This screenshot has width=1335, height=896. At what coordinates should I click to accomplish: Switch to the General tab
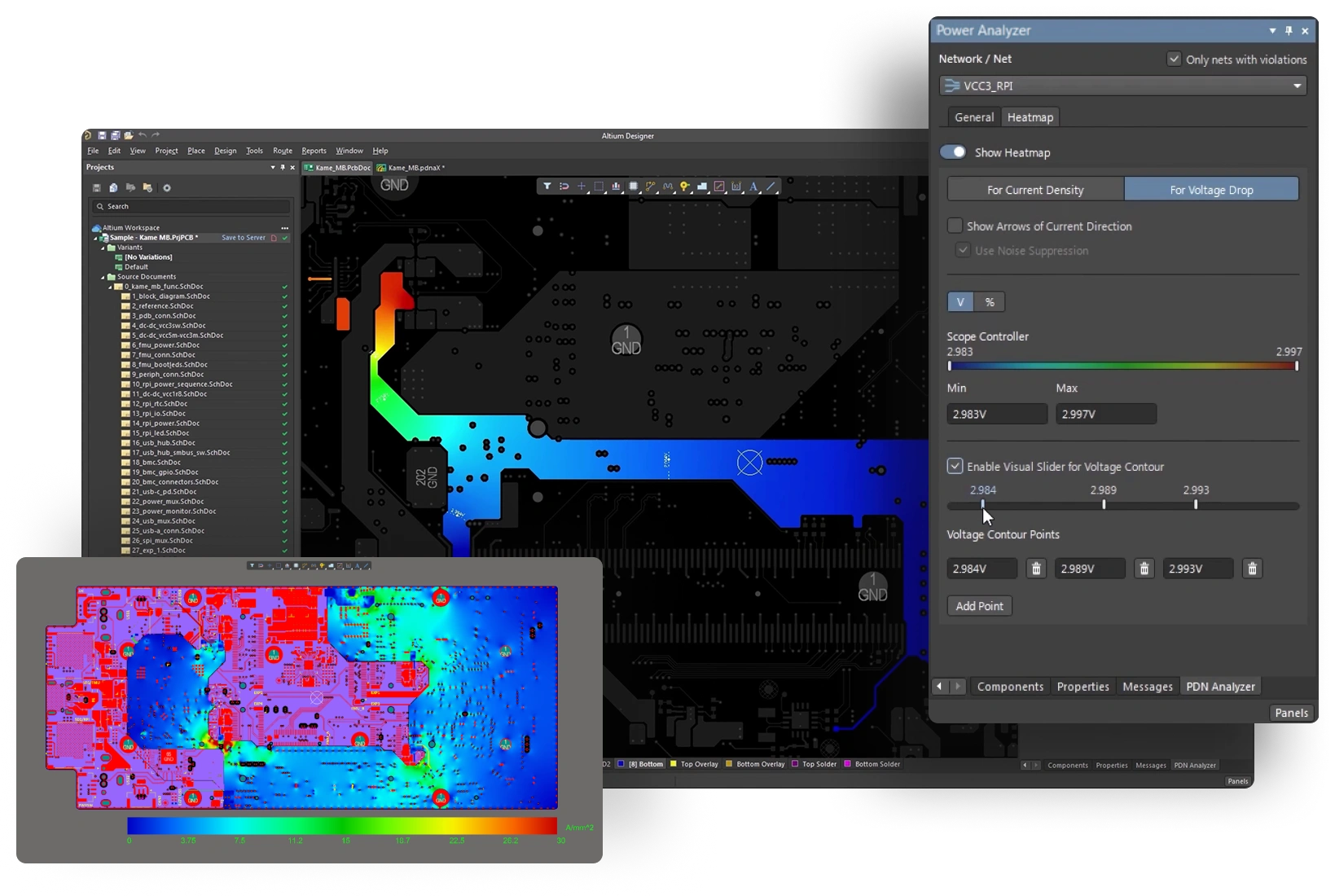pos(974,117)
